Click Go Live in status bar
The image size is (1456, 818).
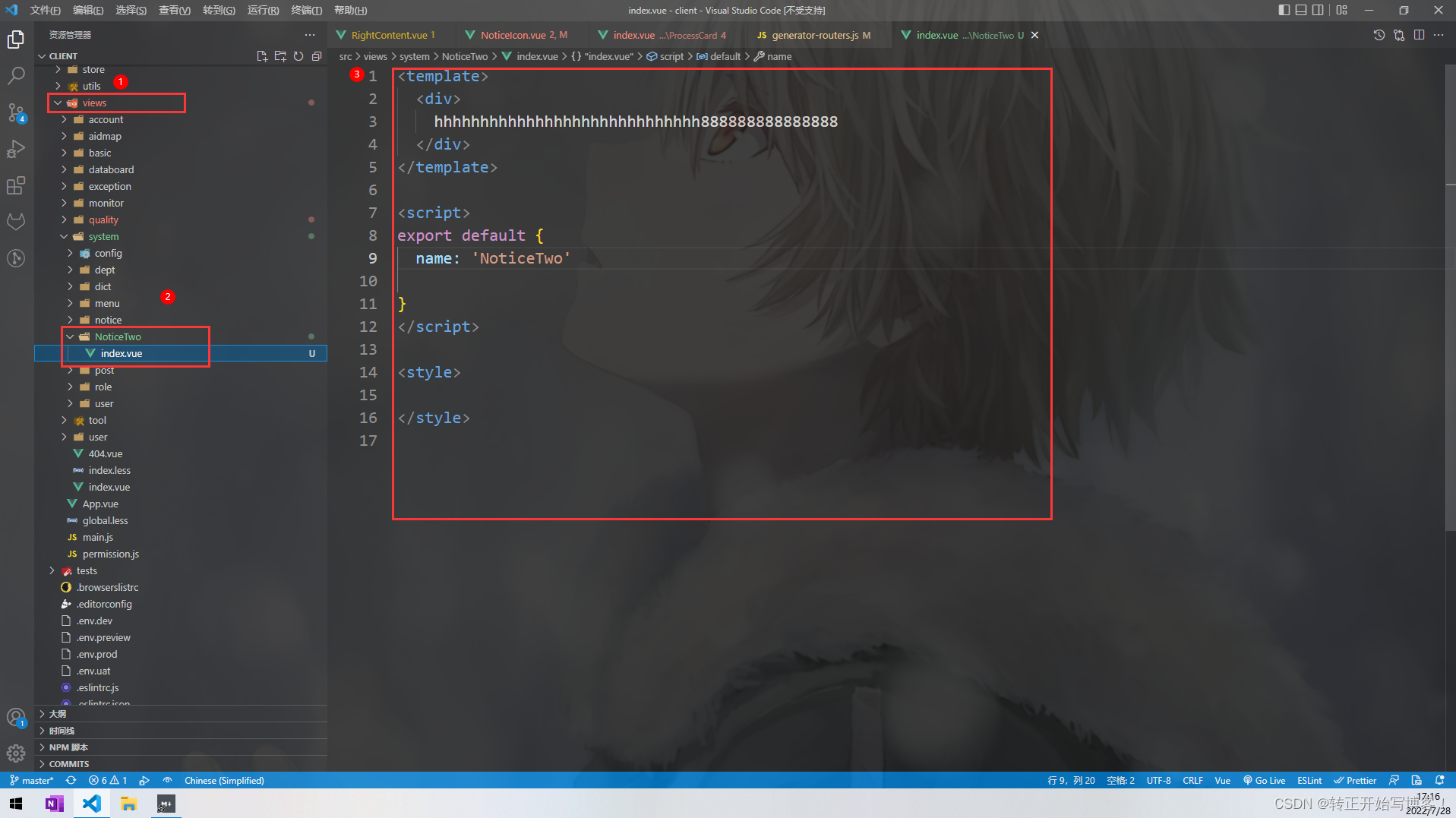[1264, 780]
